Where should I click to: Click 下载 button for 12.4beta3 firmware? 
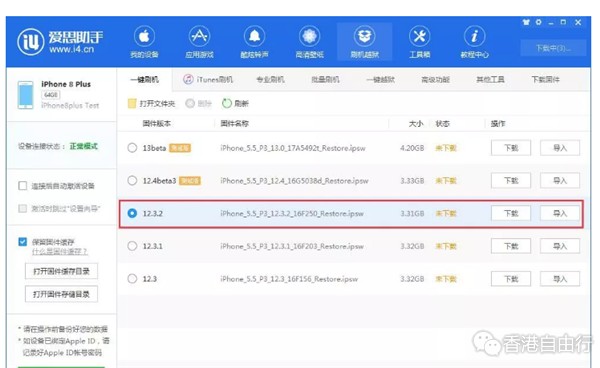click(x=511, y=181)
